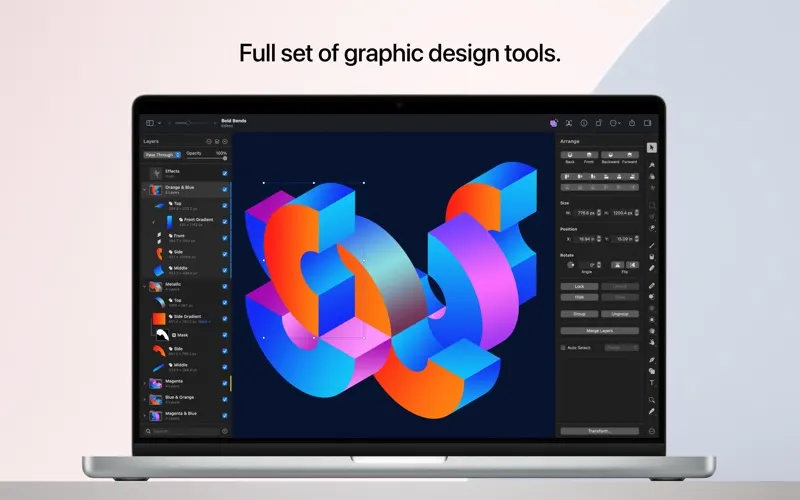Image resolution: width=800 pixels, height=500 pixels.
Task: Select the Style tool below the arrow tool
Action: pos(652,165)
